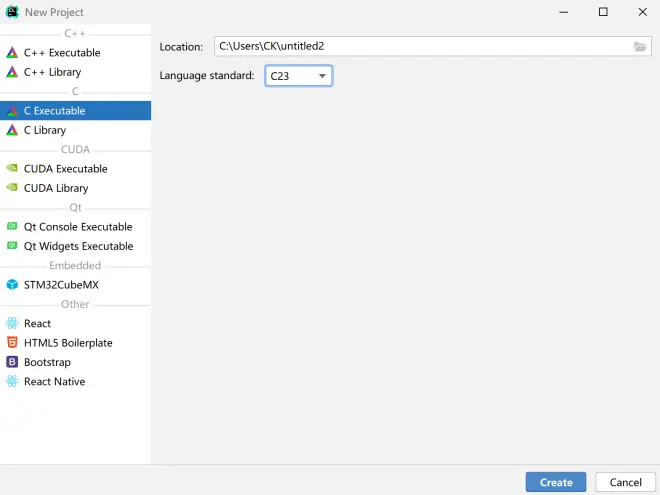This screenshot has height=495, width=660.
Task: Click the React atom icon
Action: (12, 323)
